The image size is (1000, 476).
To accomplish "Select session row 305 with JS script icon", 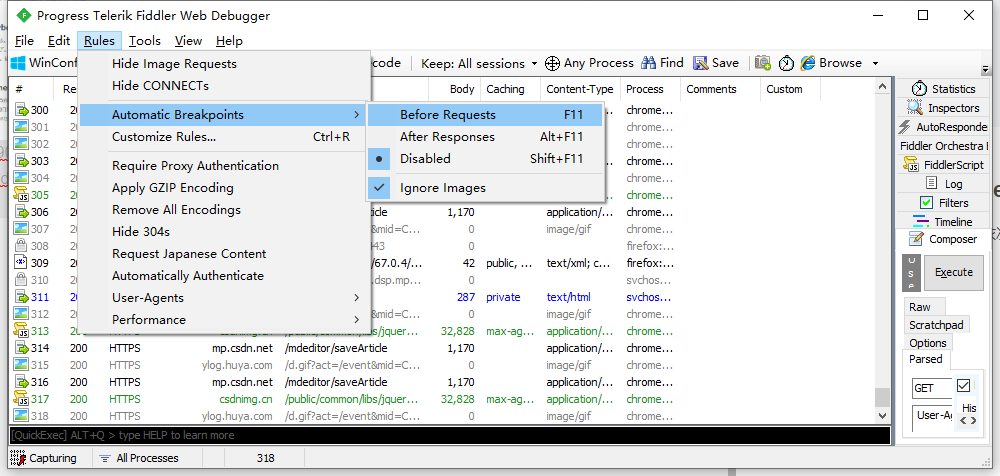I will (22, 195).
